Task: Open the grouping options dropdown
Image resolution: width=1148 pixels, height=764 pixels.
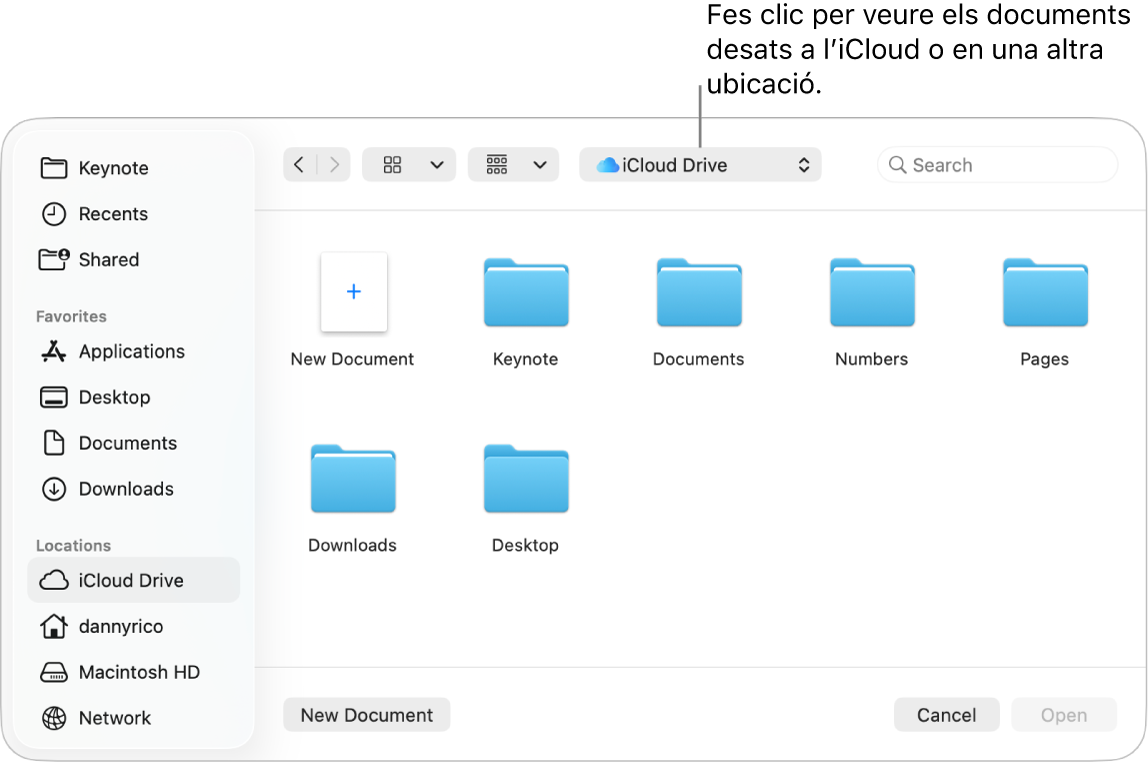Action: [513, 164]
